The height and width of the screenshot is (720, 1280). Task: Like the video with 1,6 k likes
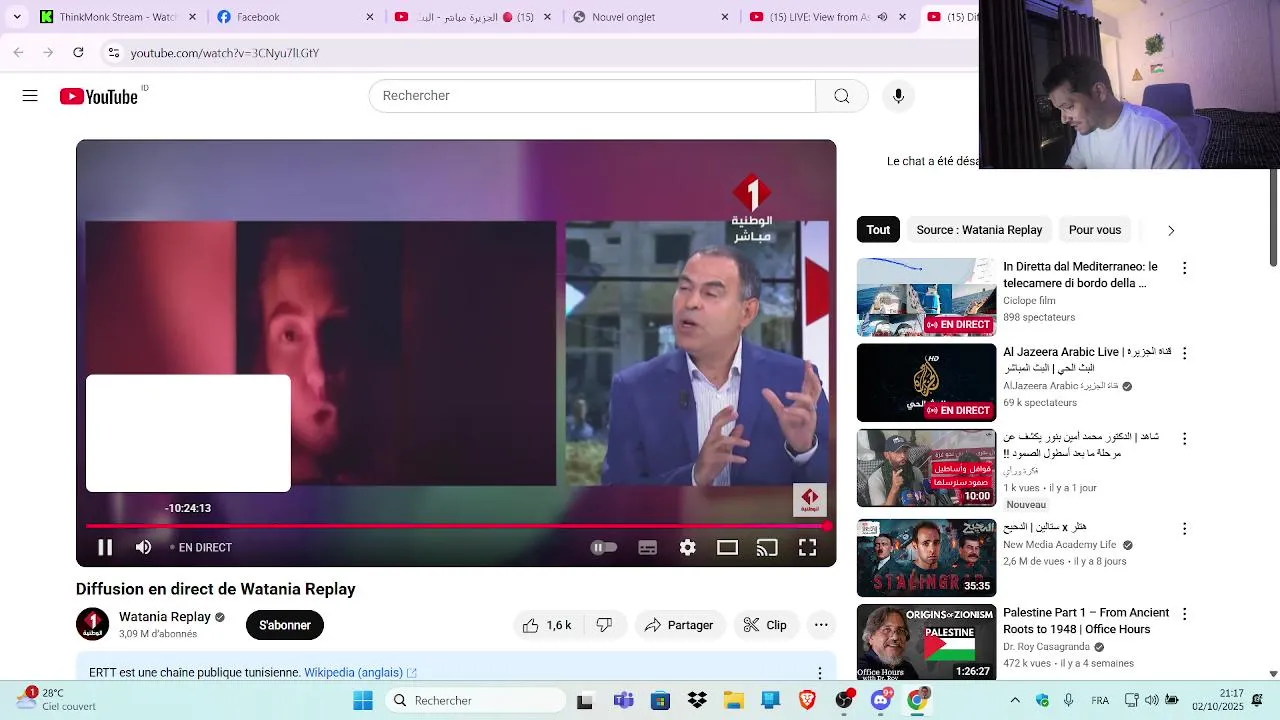(546, 625)
